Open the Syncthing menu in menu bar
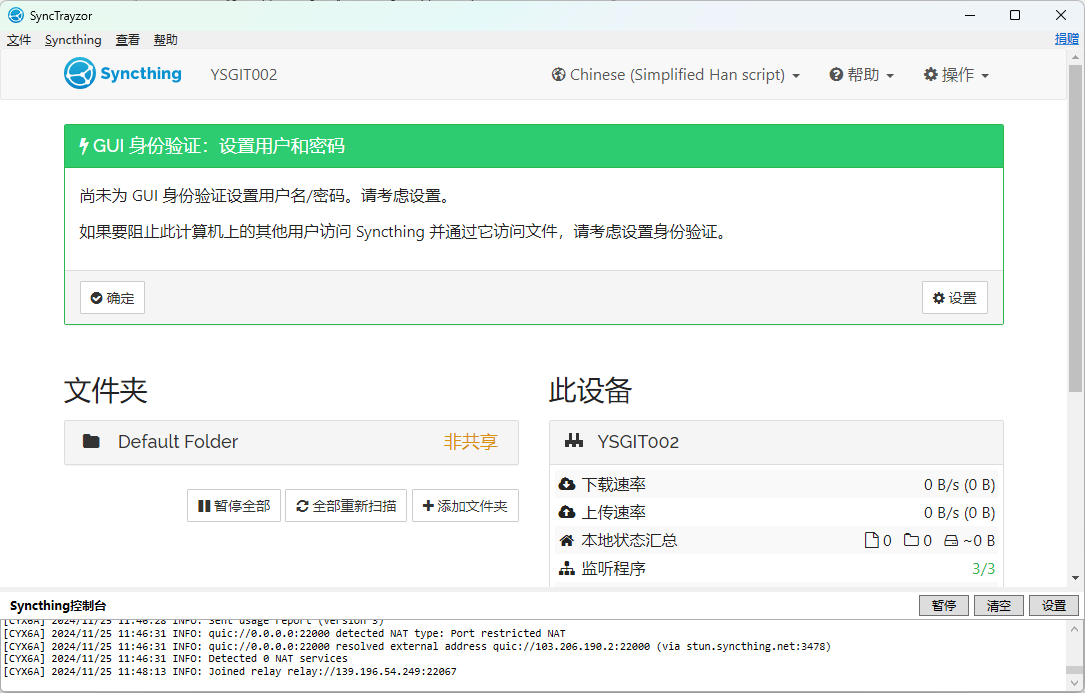Viewport: 1085px width, 693px height. [x=73, y=40]
